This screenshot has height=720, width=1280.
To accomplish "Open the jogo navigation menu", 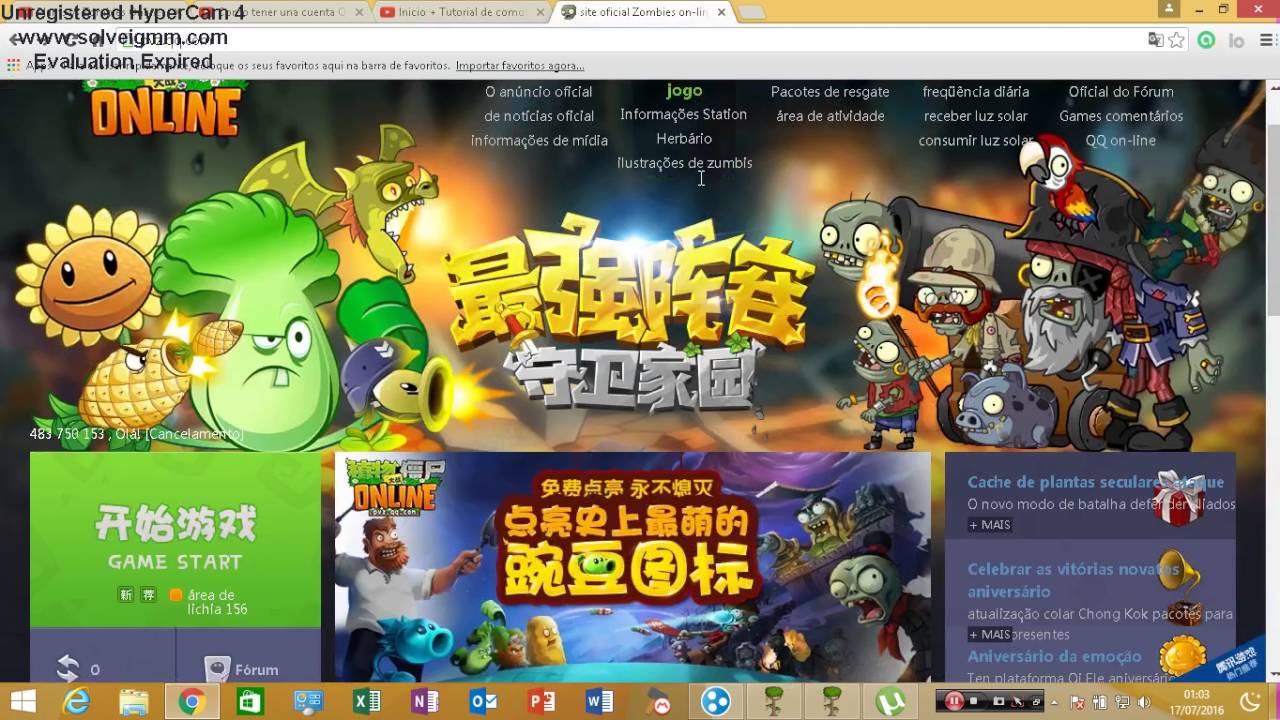I will click(x=684, y=91).
